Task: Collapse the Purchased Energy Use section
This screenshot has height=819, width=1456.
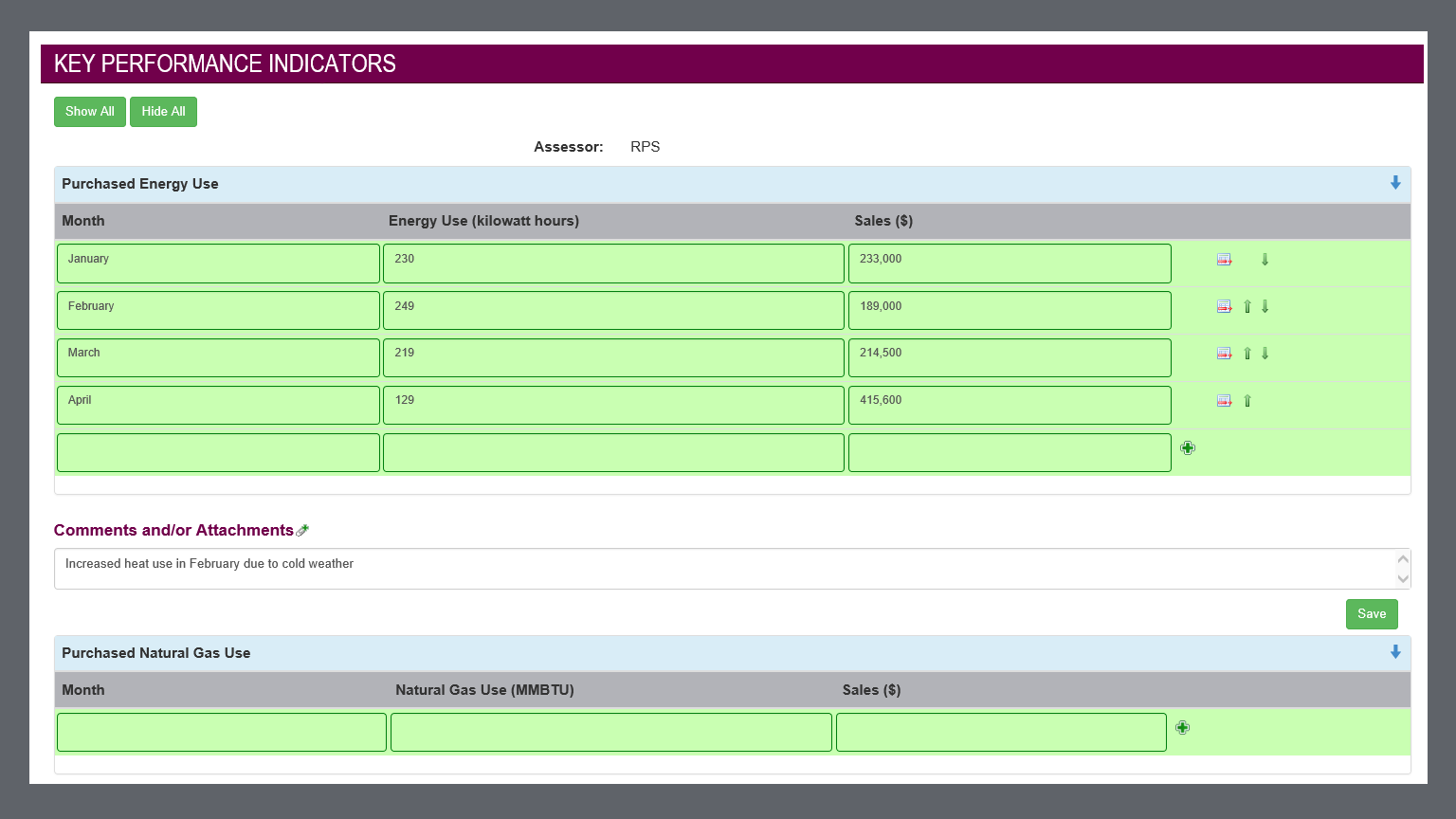Action: pos(1395,183)
